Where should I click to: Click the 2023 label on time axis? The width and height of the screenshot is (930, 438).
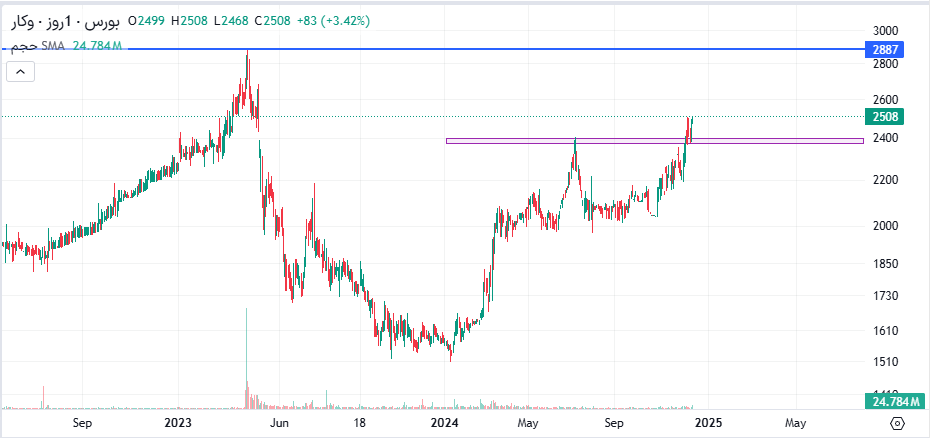point(178,423)
